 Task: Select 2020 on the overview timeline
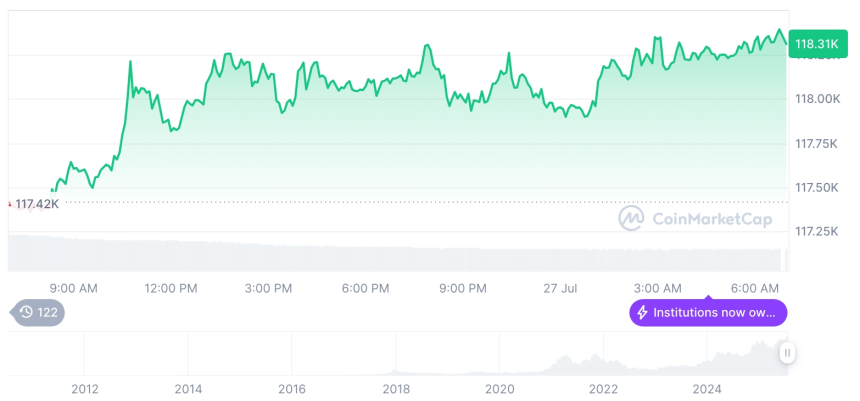click(499, 388)
